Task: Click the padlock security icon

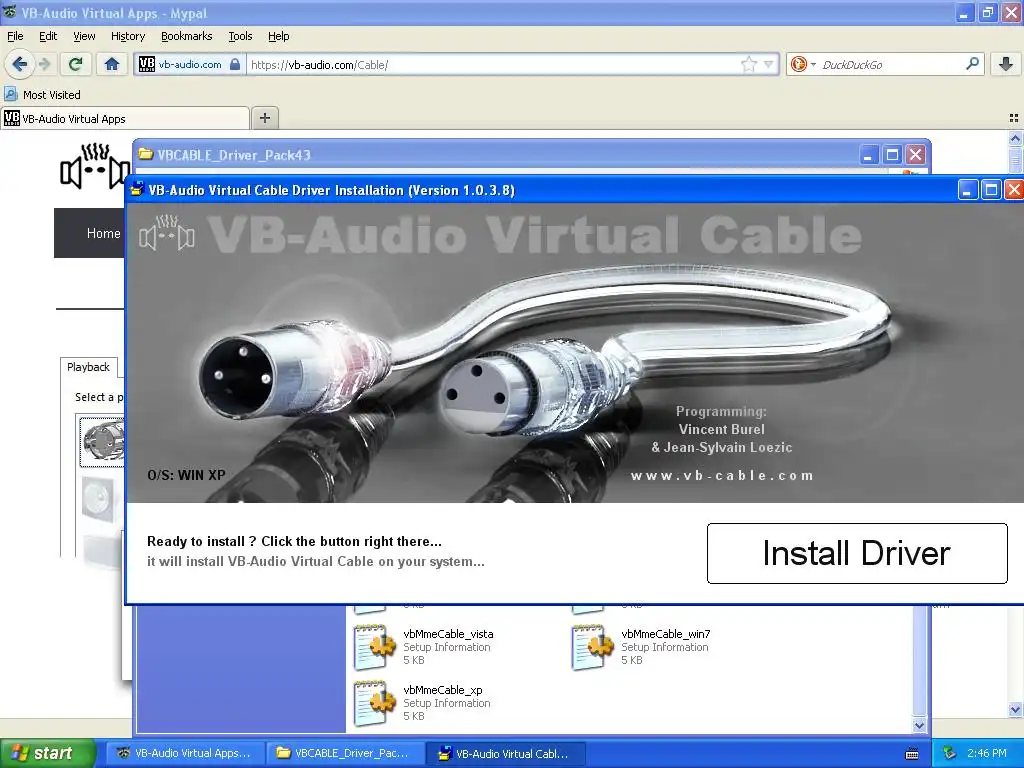Action: click(x=235, y=64)
